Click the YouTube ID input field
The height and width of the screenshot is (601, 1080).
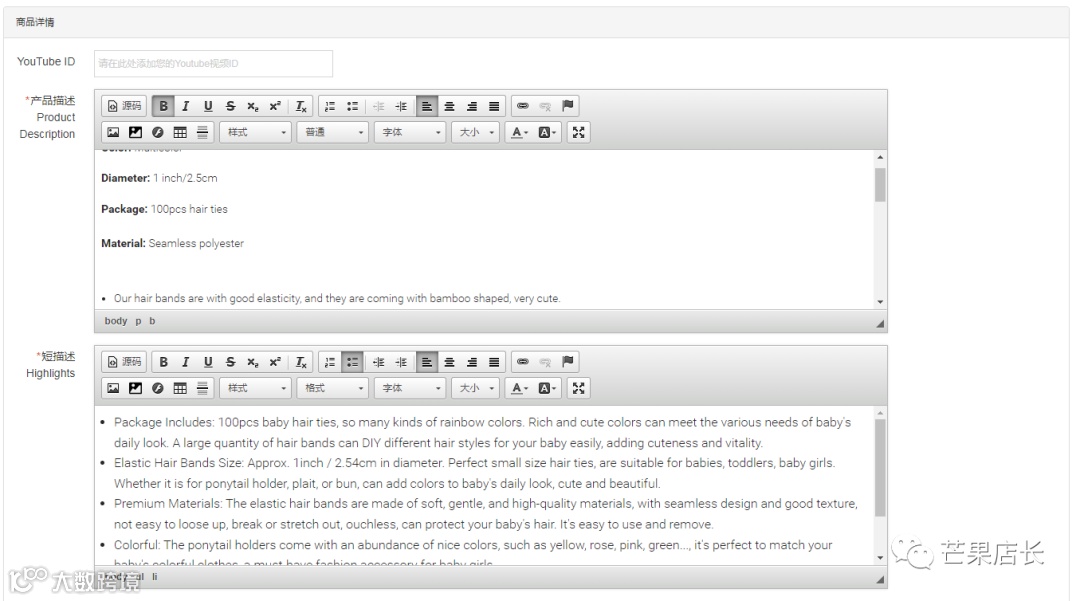pyautogui.click(x=214, y=63)
